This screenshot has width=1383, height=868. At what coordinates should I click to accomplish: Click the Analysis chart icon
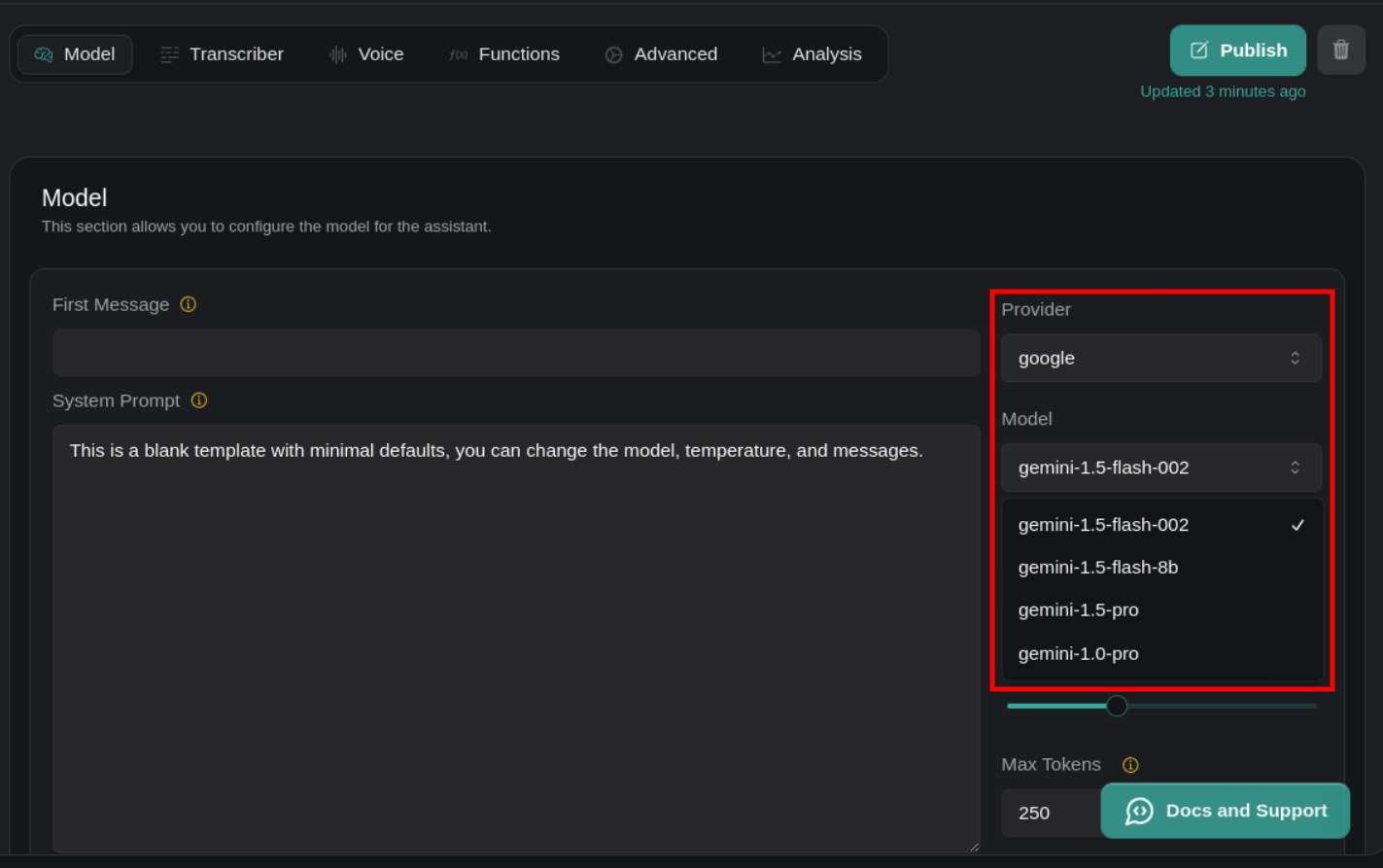click(772, 54)
